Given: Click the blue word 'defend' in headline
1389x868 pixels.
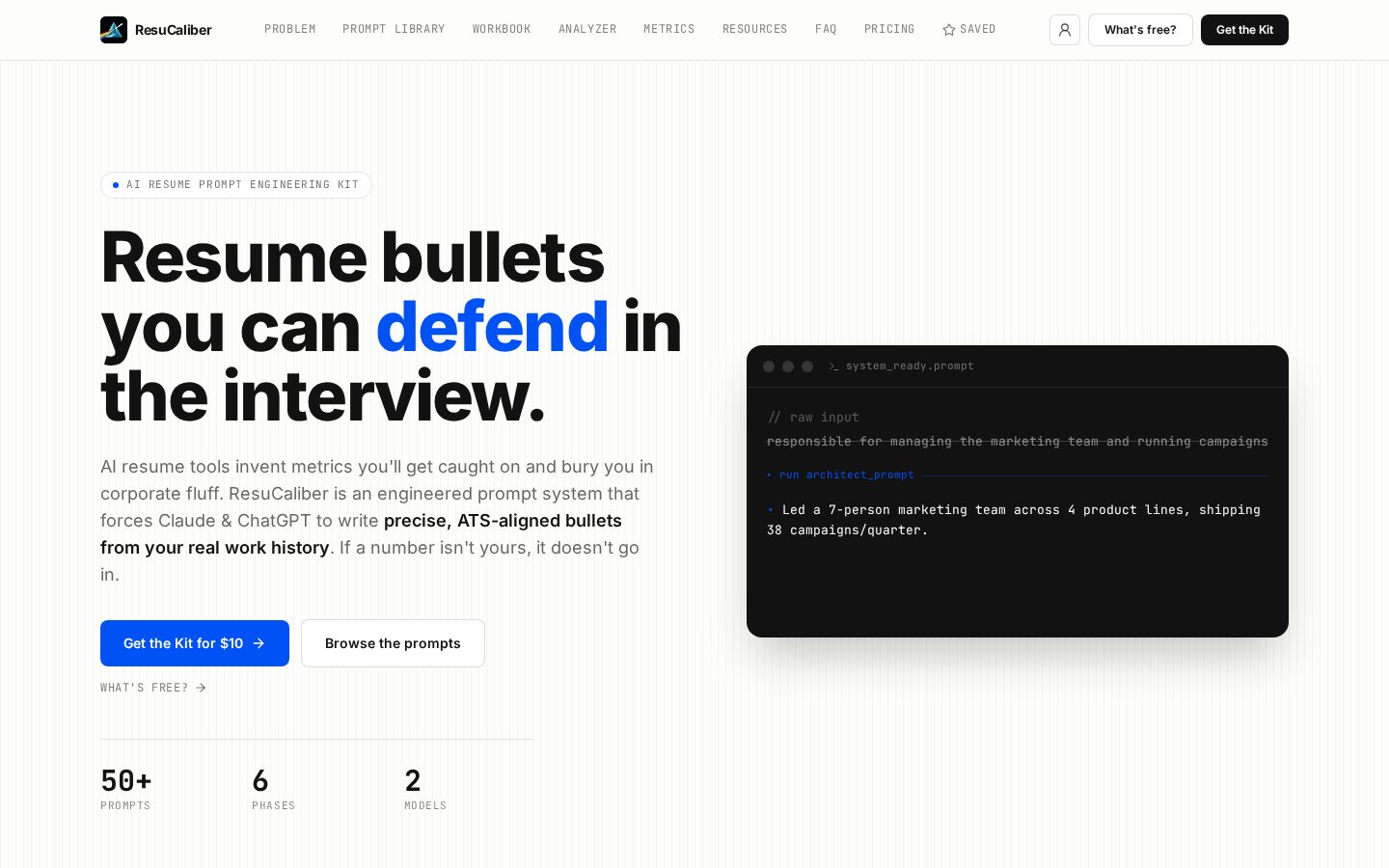Looking at the screenshot, I should (x=492, y=327).
